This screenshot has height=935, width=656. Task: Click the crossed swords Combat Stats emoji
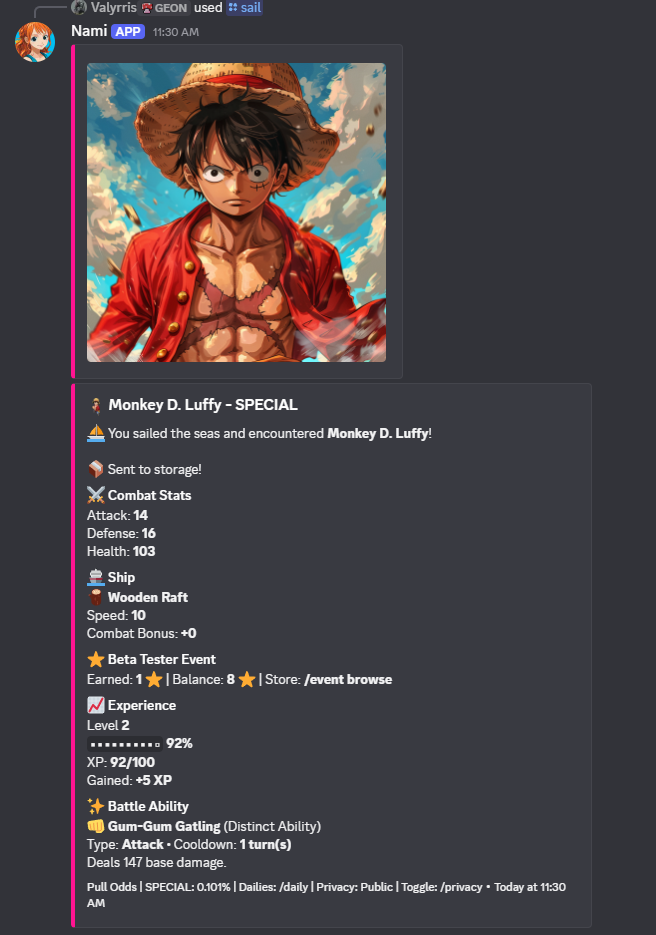pos(96,495)
